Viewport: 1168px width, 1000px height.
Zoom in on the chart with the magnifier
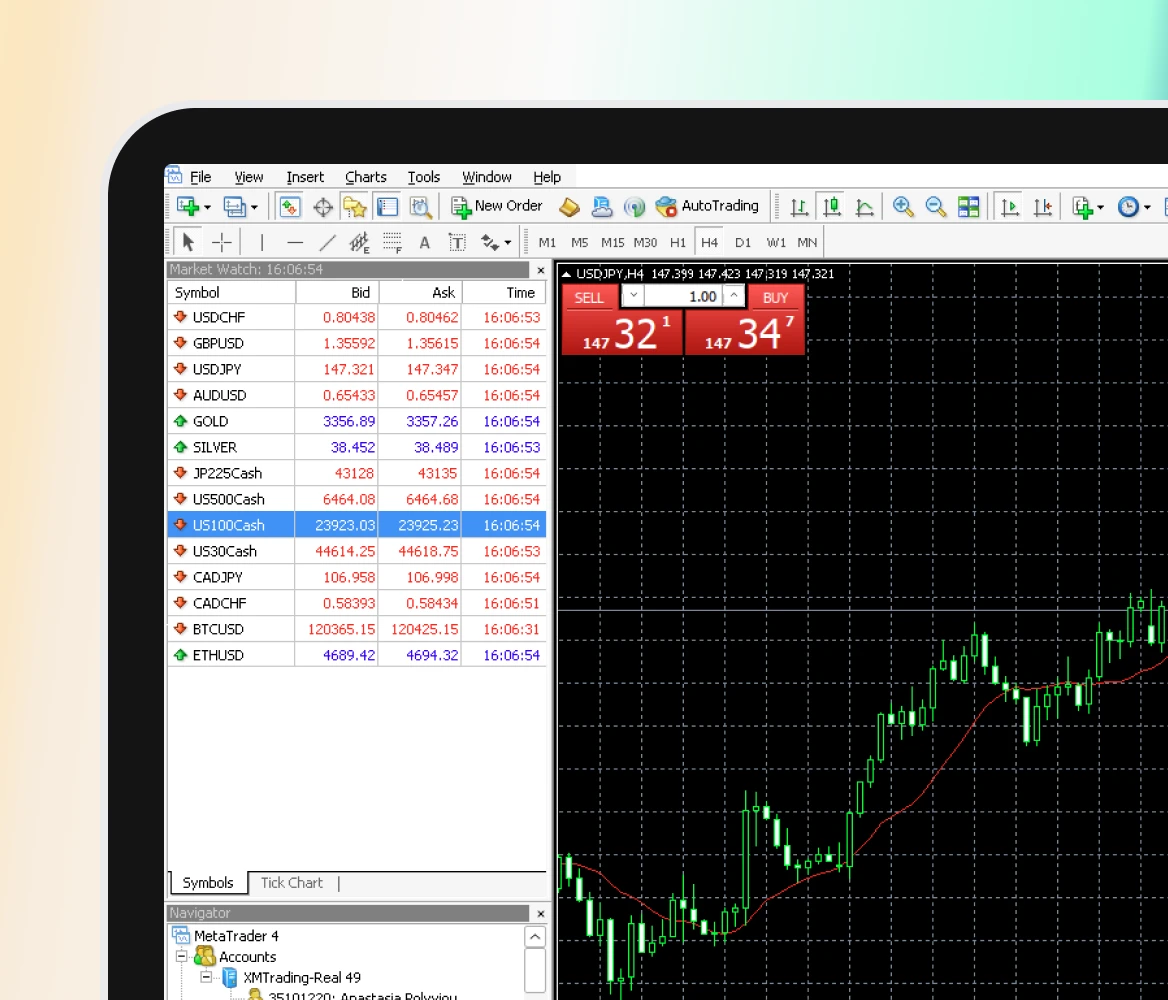pyautogui.click(x=901, y=206)
